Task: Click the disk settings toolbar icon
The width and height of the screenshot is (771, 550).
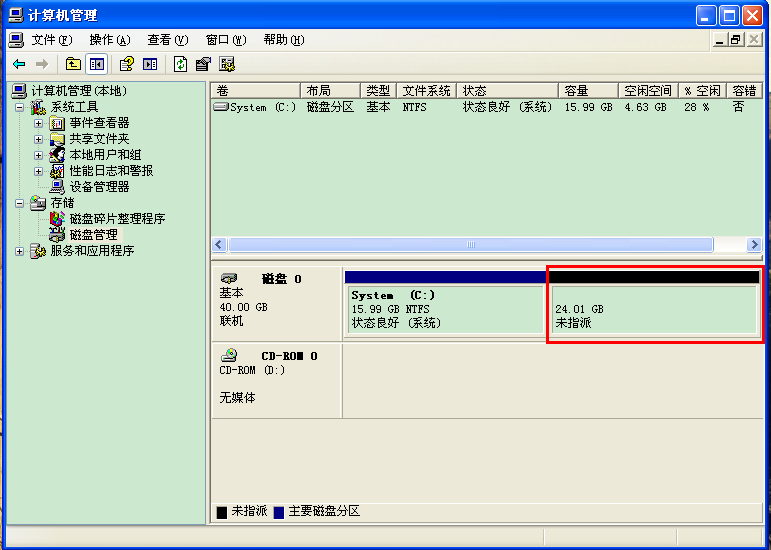Action: pos(227,64)
